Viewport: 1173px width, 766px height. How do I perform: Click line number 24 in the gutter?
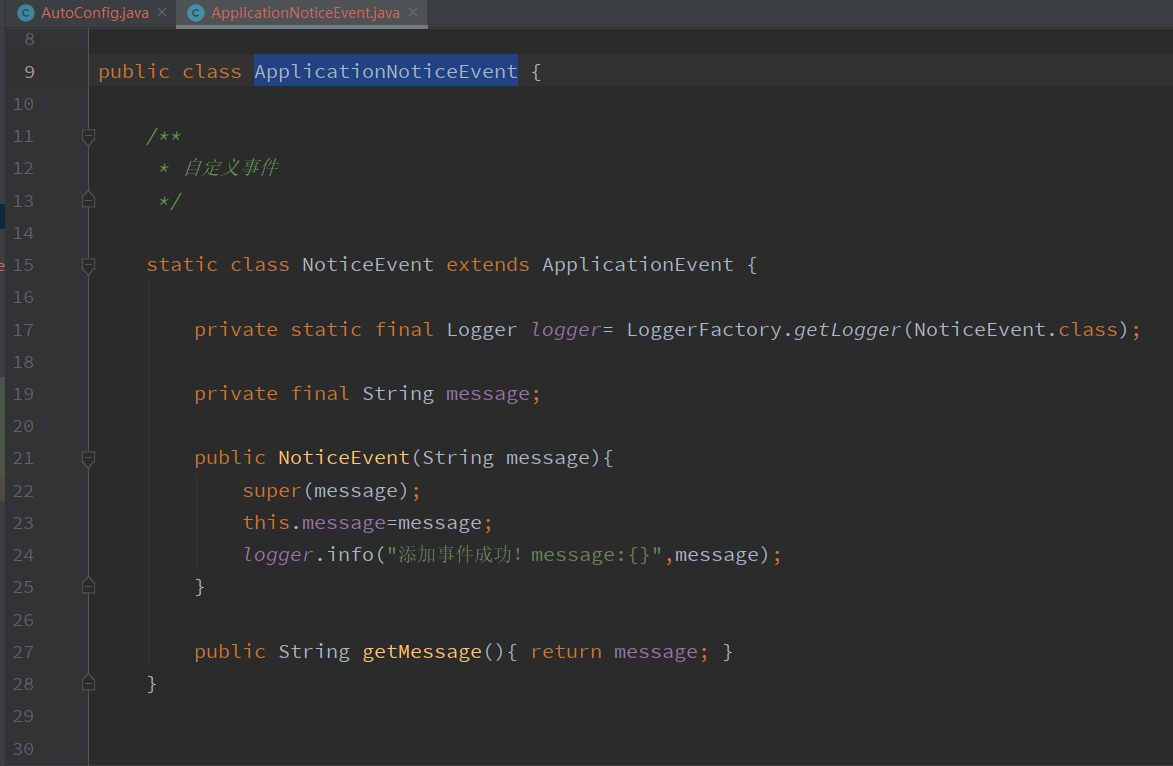click(x=23, y=555)
